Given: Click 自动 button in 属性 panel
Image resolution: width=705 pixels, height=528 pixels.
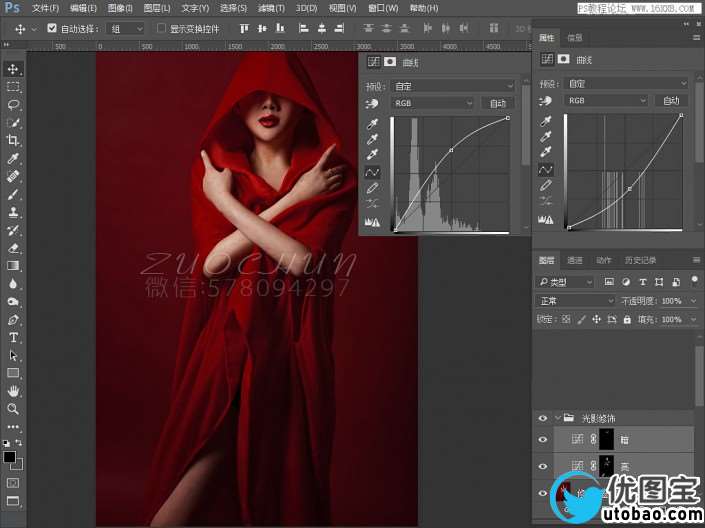Looking at the screenshot, I should coord(671,100).
